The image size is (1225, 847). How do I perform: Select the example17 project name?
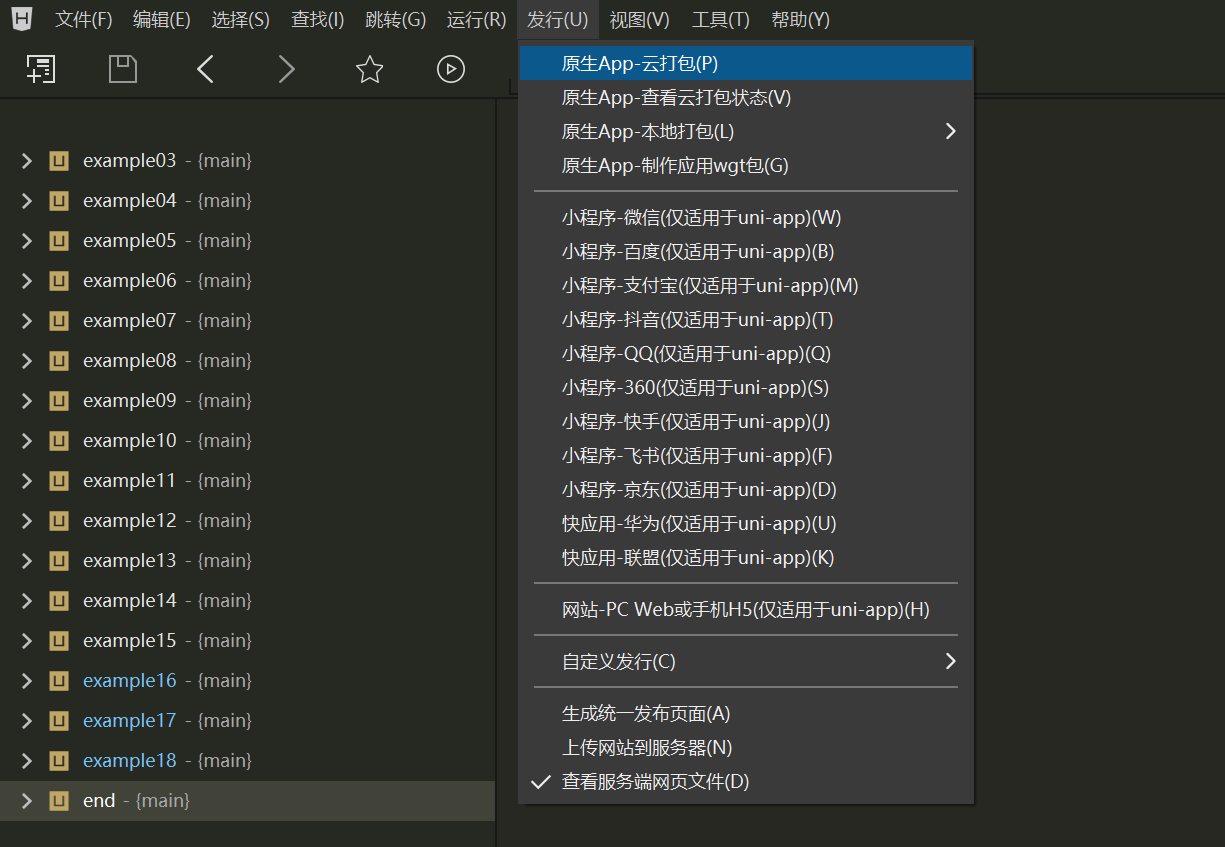(x=130, y=721)
